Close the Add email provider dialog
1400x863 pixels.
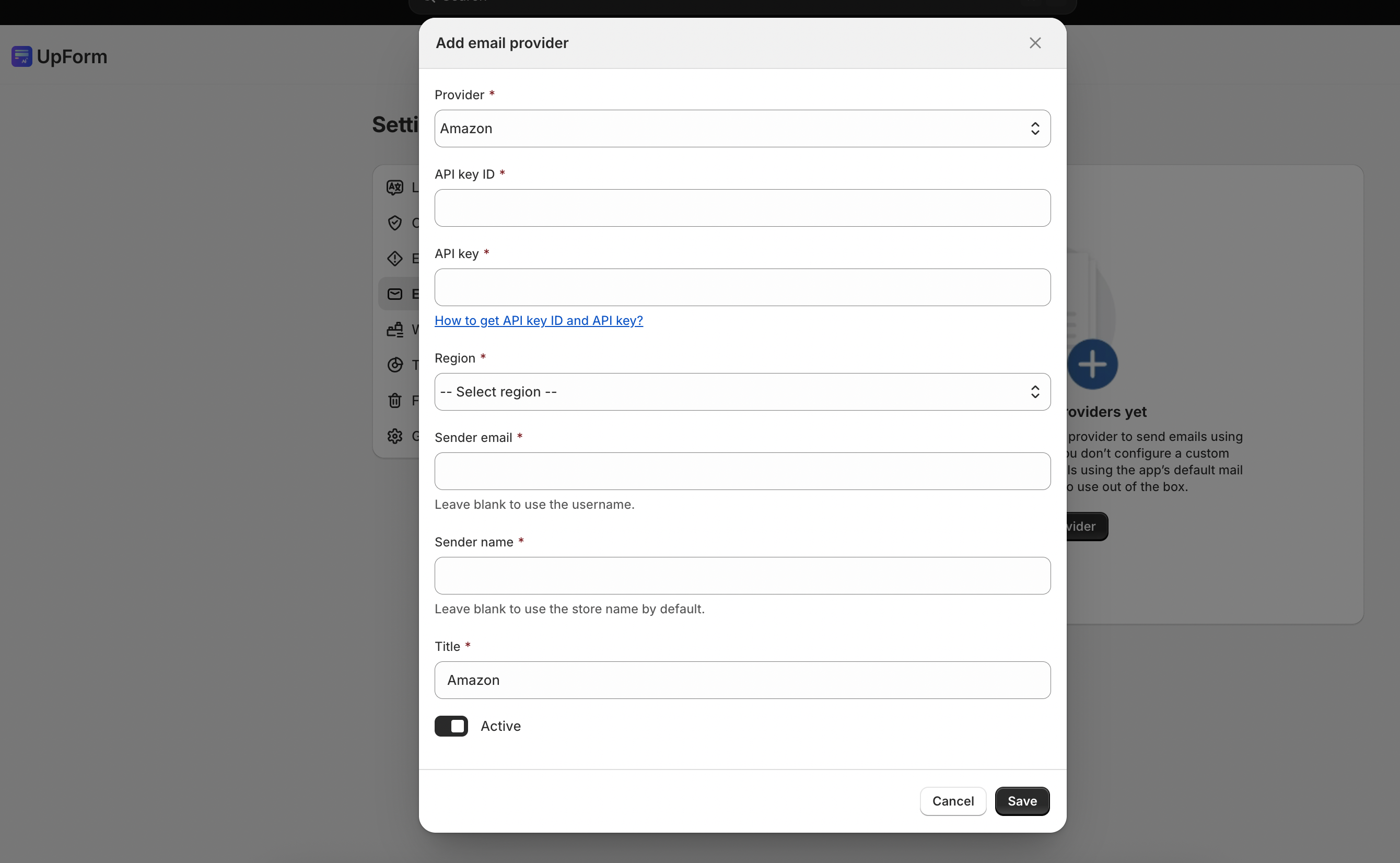point(1035,43)
